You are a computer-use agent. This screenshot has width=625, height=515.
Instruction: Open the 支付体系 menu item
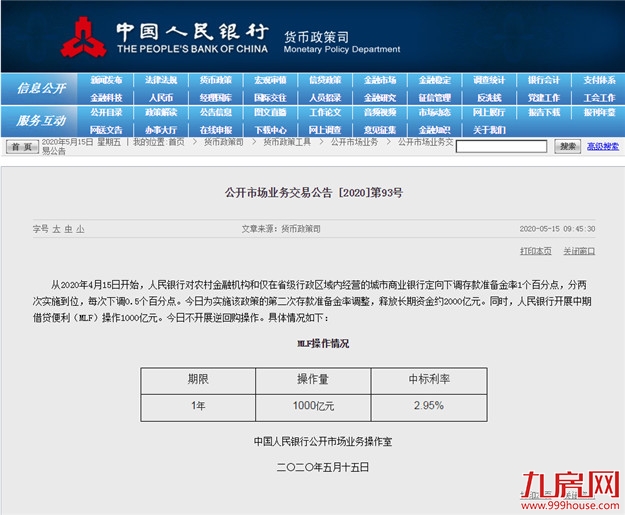click(599, 80)
